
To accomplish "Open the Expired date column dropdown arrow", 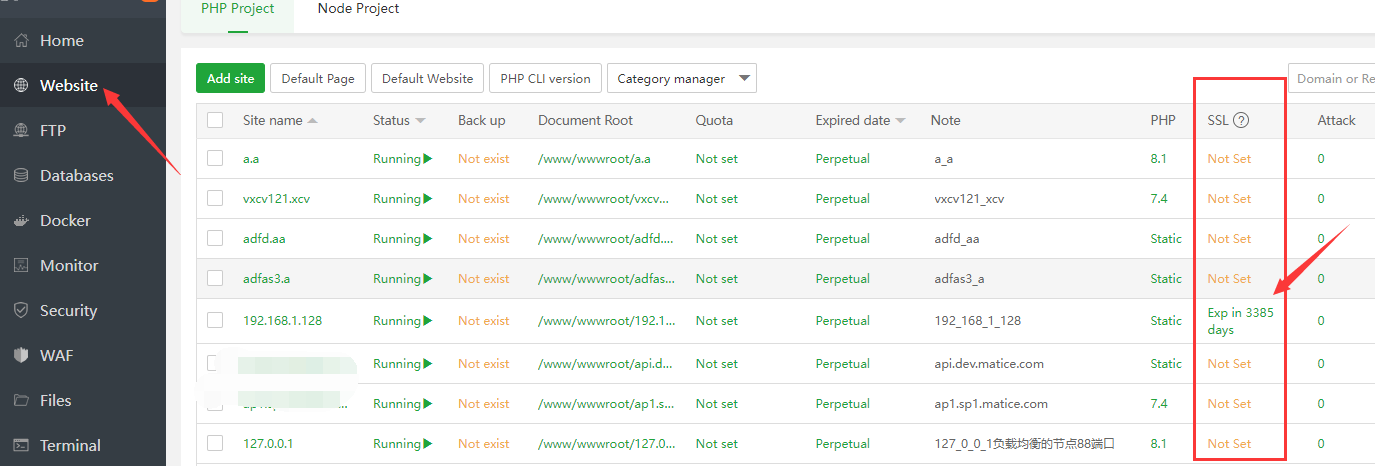I will 901,121.
